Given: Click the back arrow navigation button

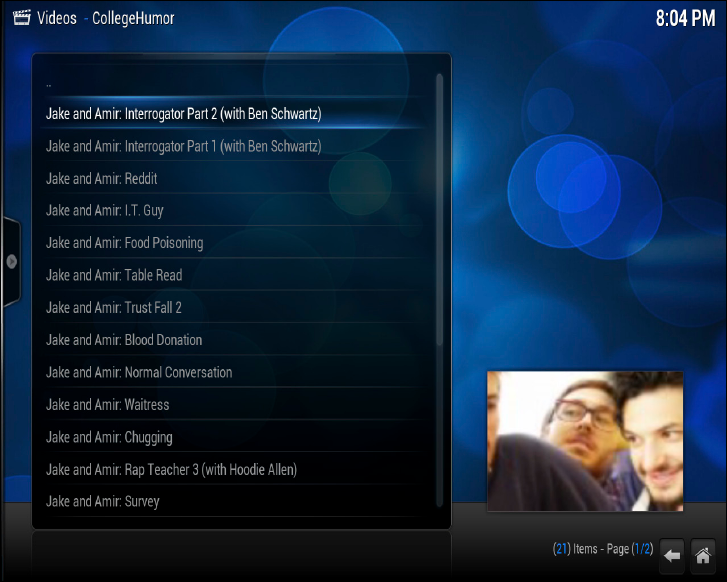Looking at the screenshot, I should click(672, 555).
